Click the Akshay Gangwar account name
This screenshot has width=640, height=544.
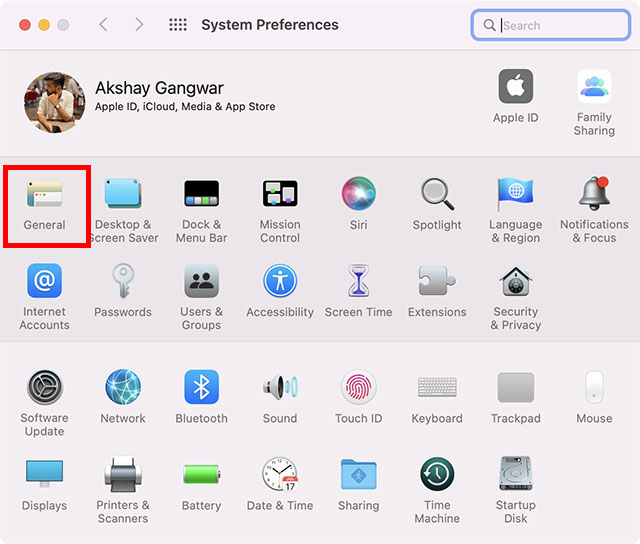tap(159, 88)
